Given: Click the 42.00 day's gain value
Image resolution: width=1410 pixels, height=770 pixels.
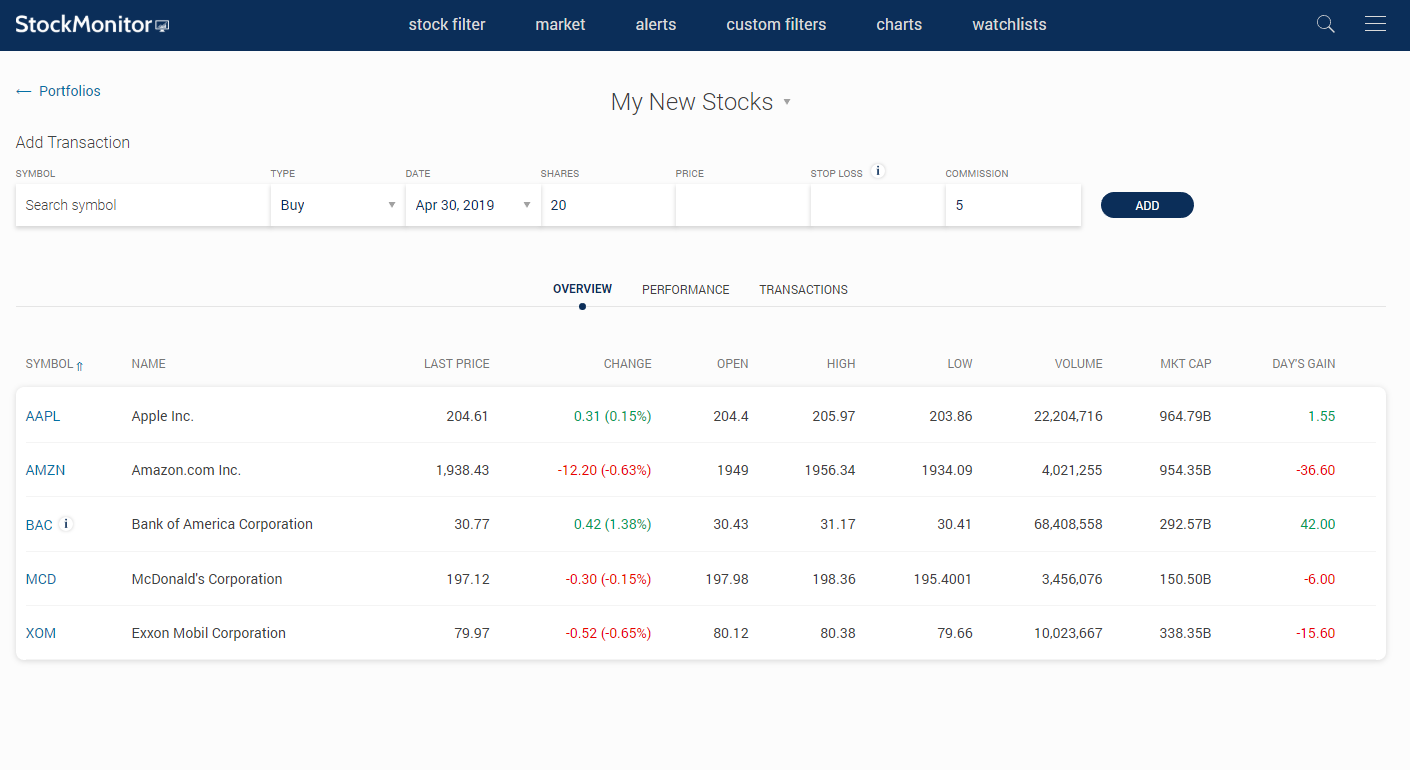Looking at the screenshot, I should pos(1318,524).
